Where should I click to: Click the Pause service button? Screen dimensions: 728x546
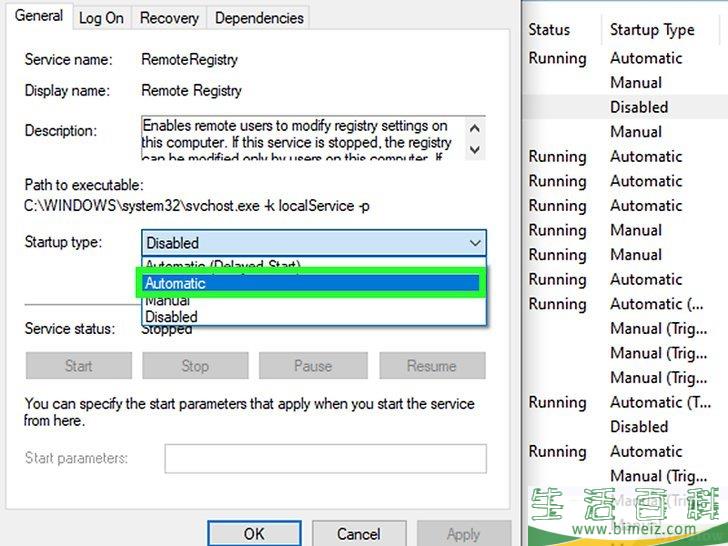click(x=312, y=366)
